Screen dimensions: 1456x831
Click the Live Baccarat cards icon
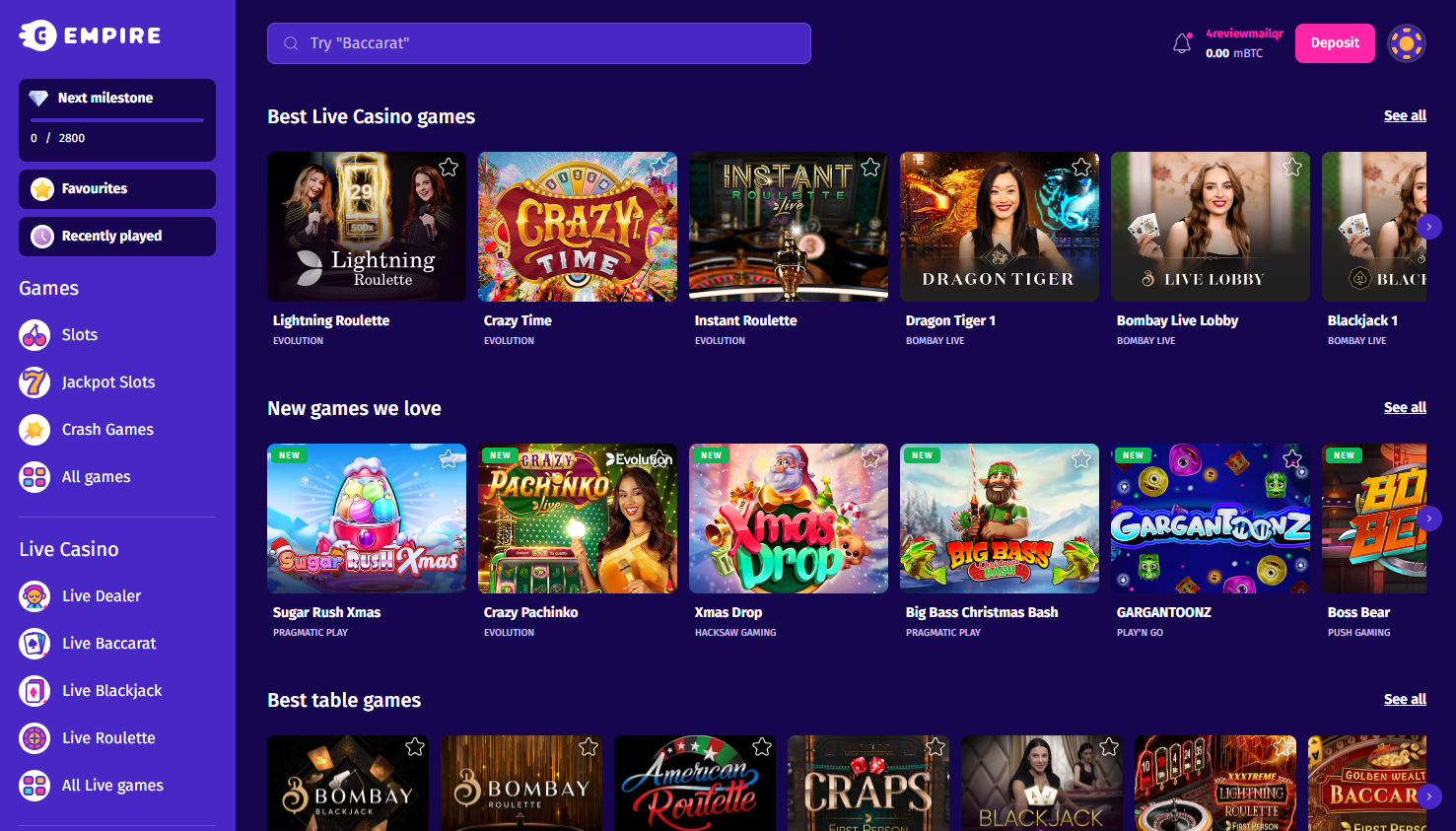pos(35,644)
